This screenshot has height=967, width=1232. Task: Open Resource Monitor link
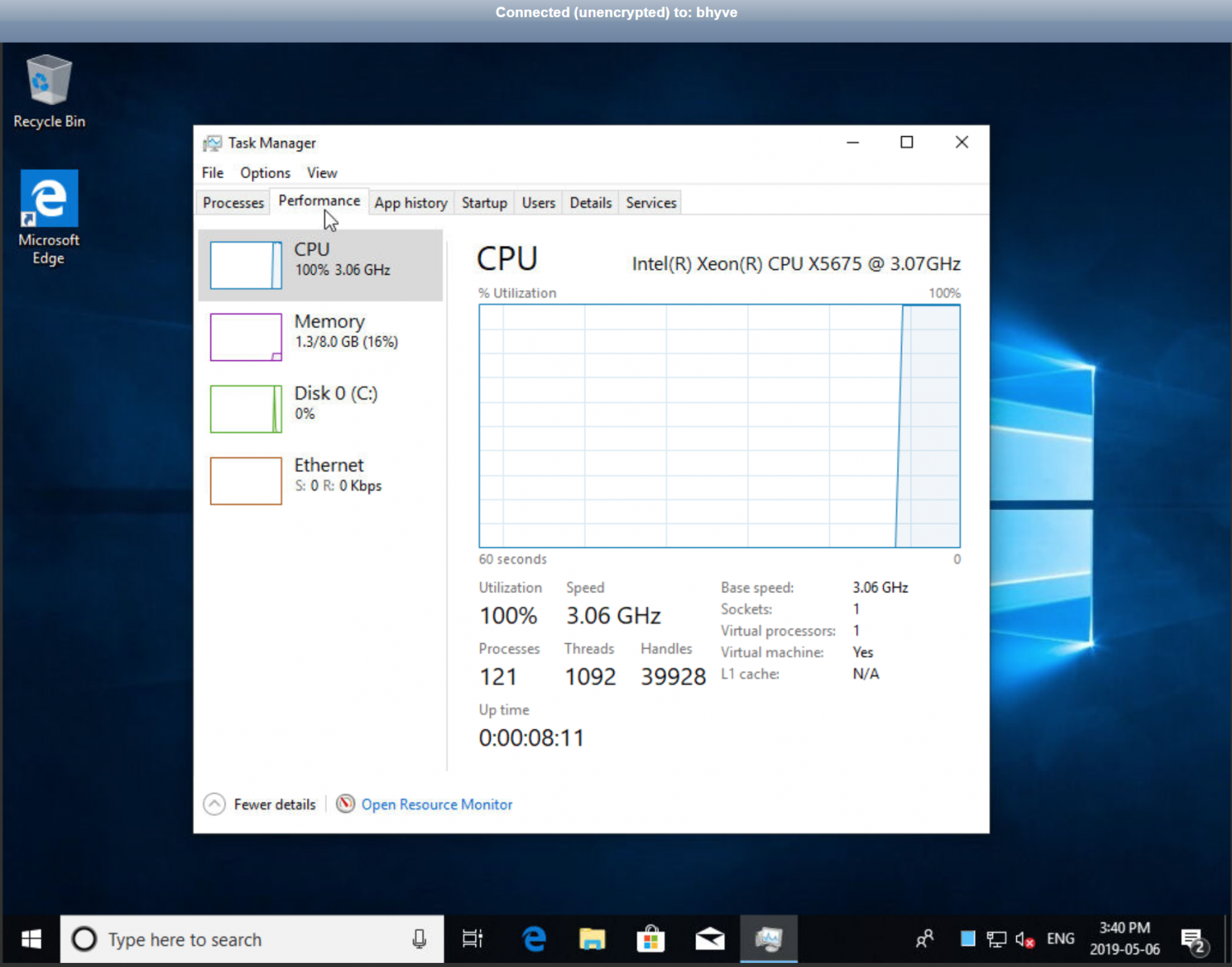437,804
